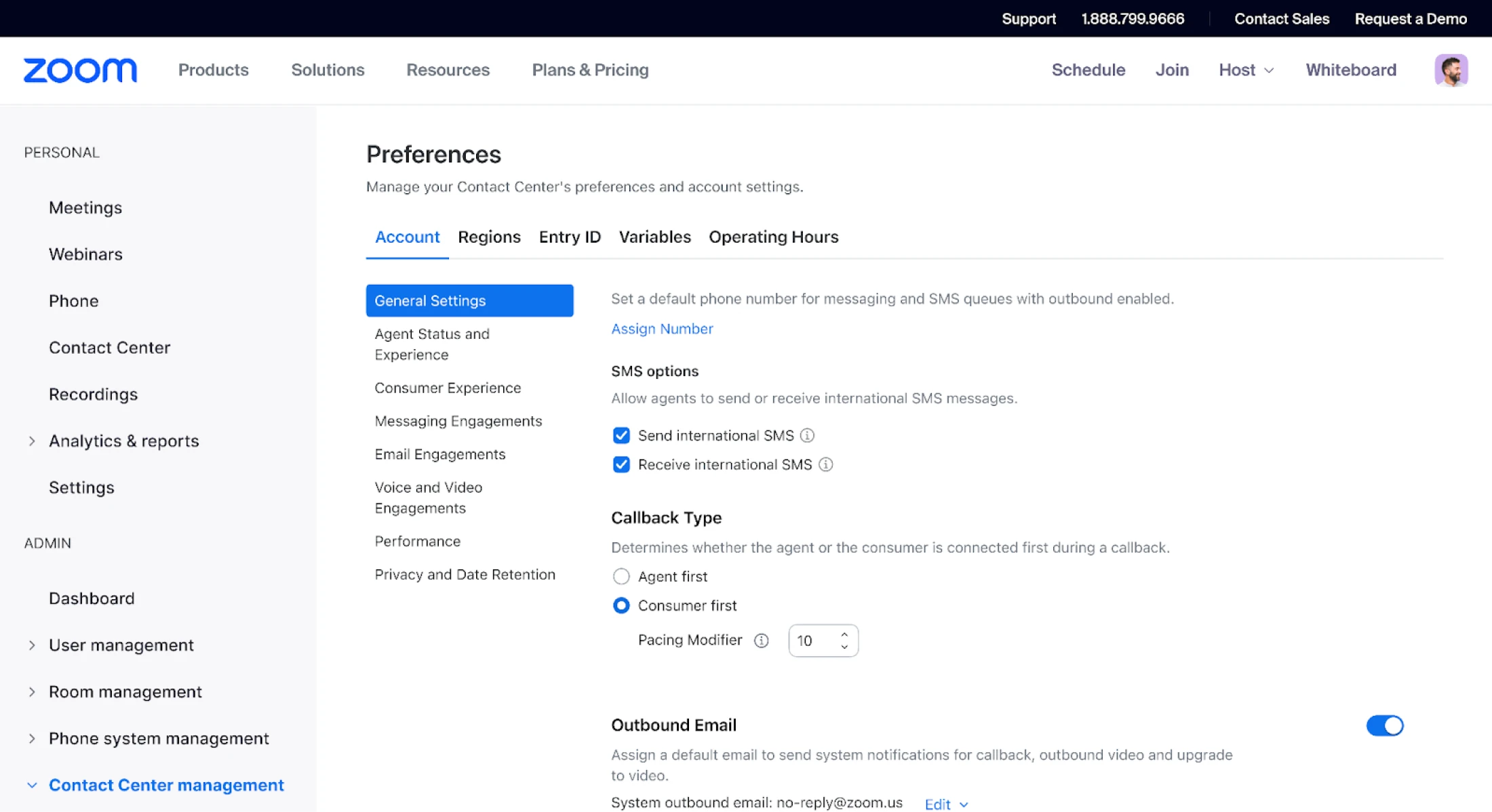Click Join in the header

click(x=1172, y=70)
